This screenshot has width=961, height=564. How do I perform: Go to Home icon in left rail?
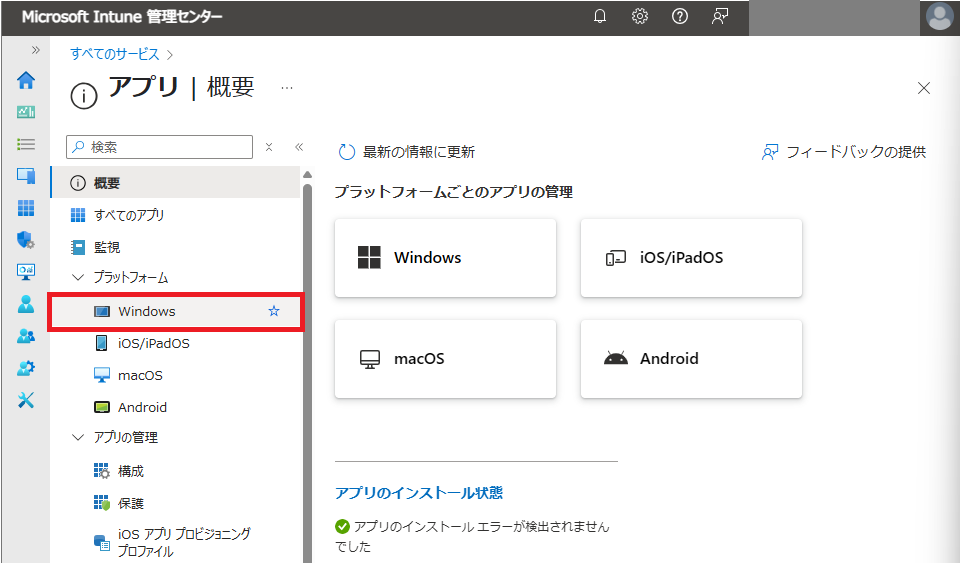pyautogui.click(x=26, y=80)
